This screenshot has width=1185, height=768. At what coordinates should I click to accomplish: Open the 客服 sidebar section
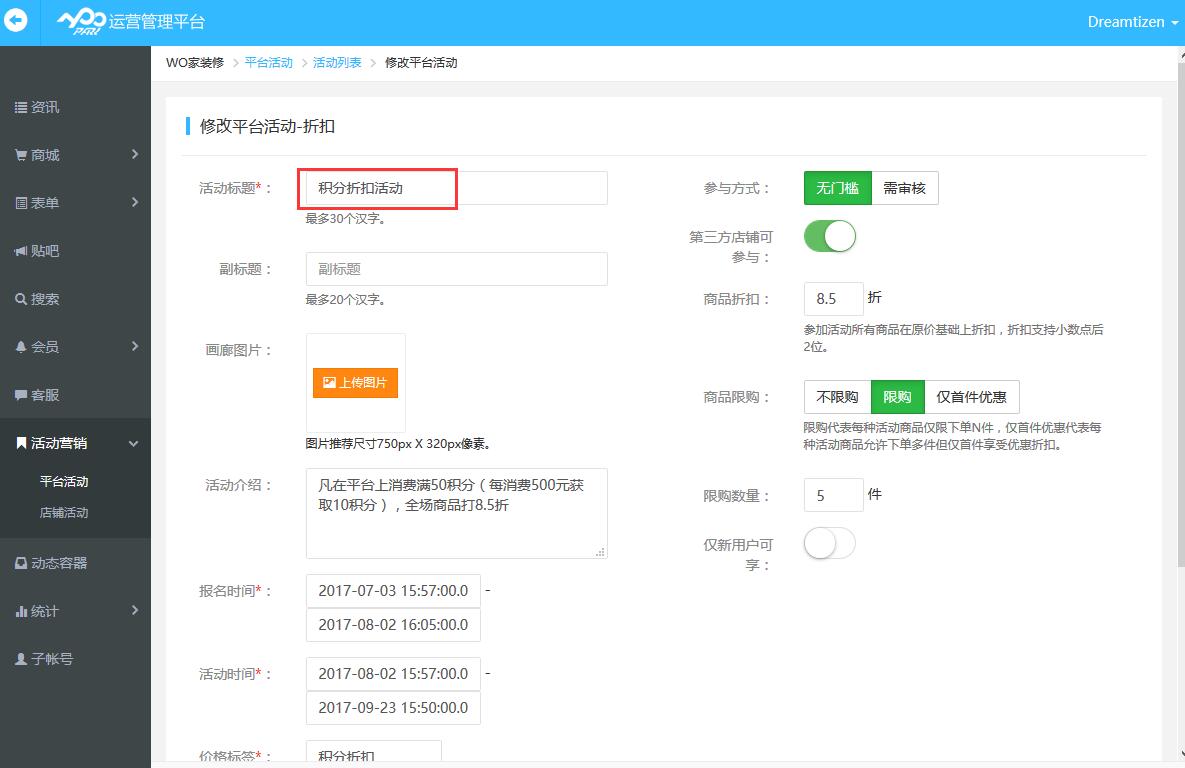(x=40, y=395)
